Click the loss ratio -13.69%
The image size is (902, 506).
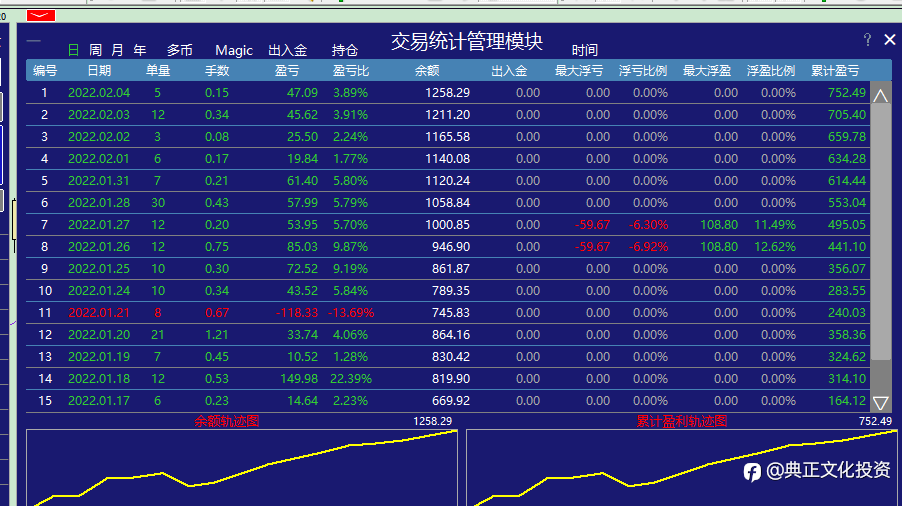[351, 313]
